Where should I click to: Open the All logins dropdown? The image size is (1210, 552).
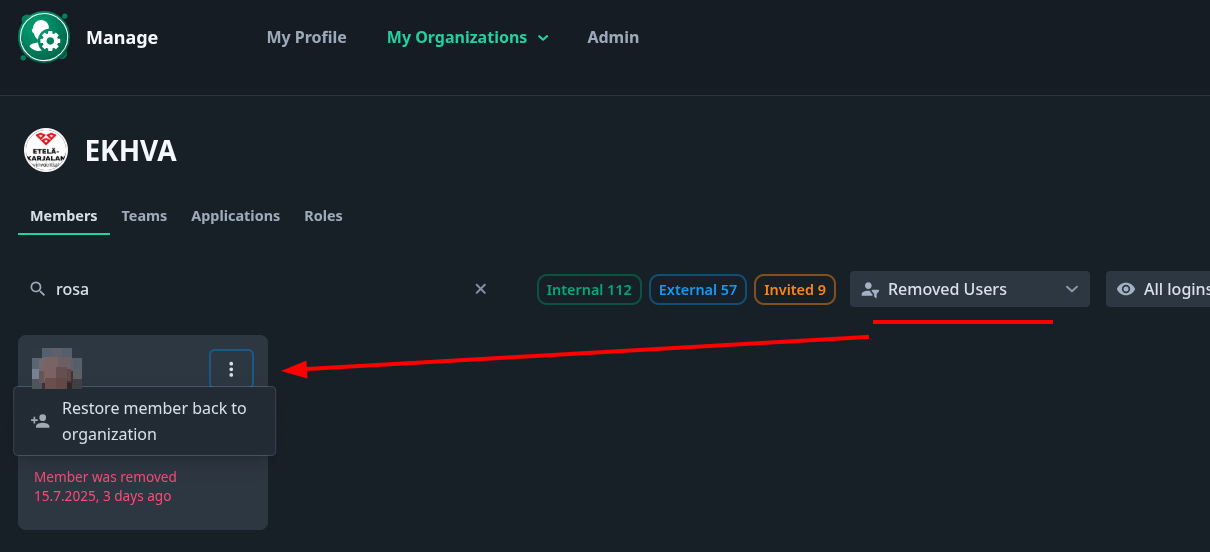[x=1158, y=289]
